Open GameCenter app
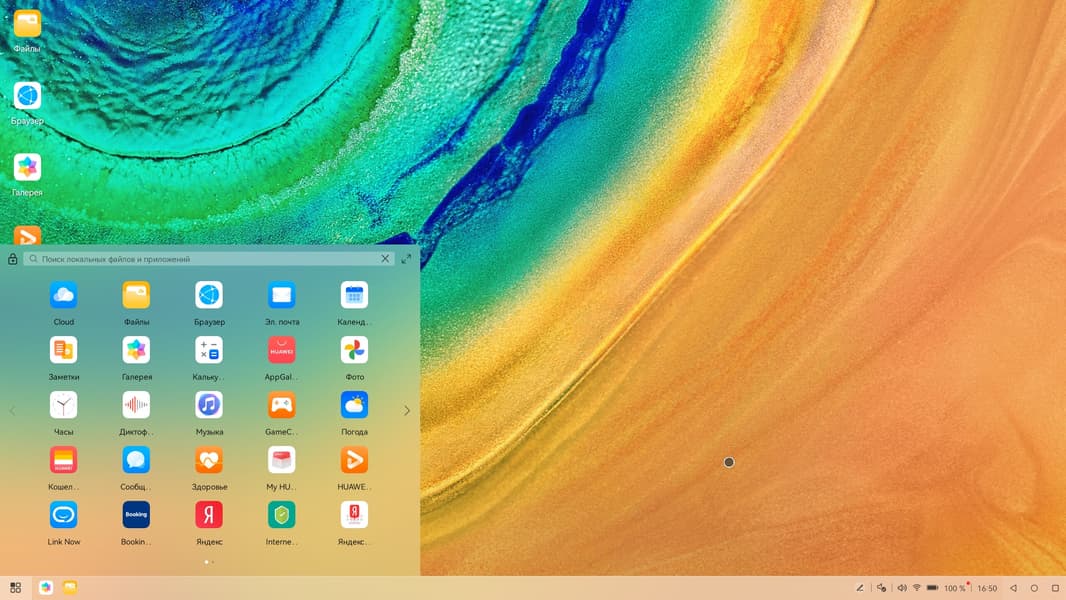Image resolution: width=1066 pixels, height=600 pixels. [x=281, y=406]
